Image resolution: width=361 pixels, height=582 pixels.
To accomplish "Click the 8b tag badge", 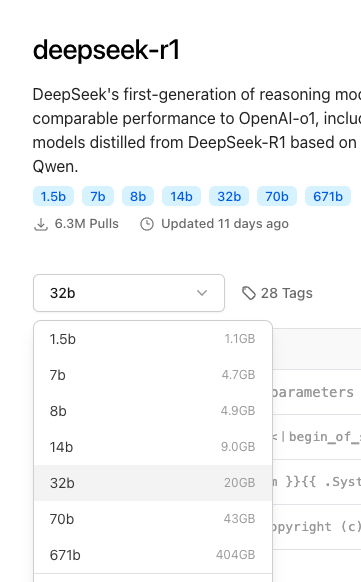I will click(138, 196).
